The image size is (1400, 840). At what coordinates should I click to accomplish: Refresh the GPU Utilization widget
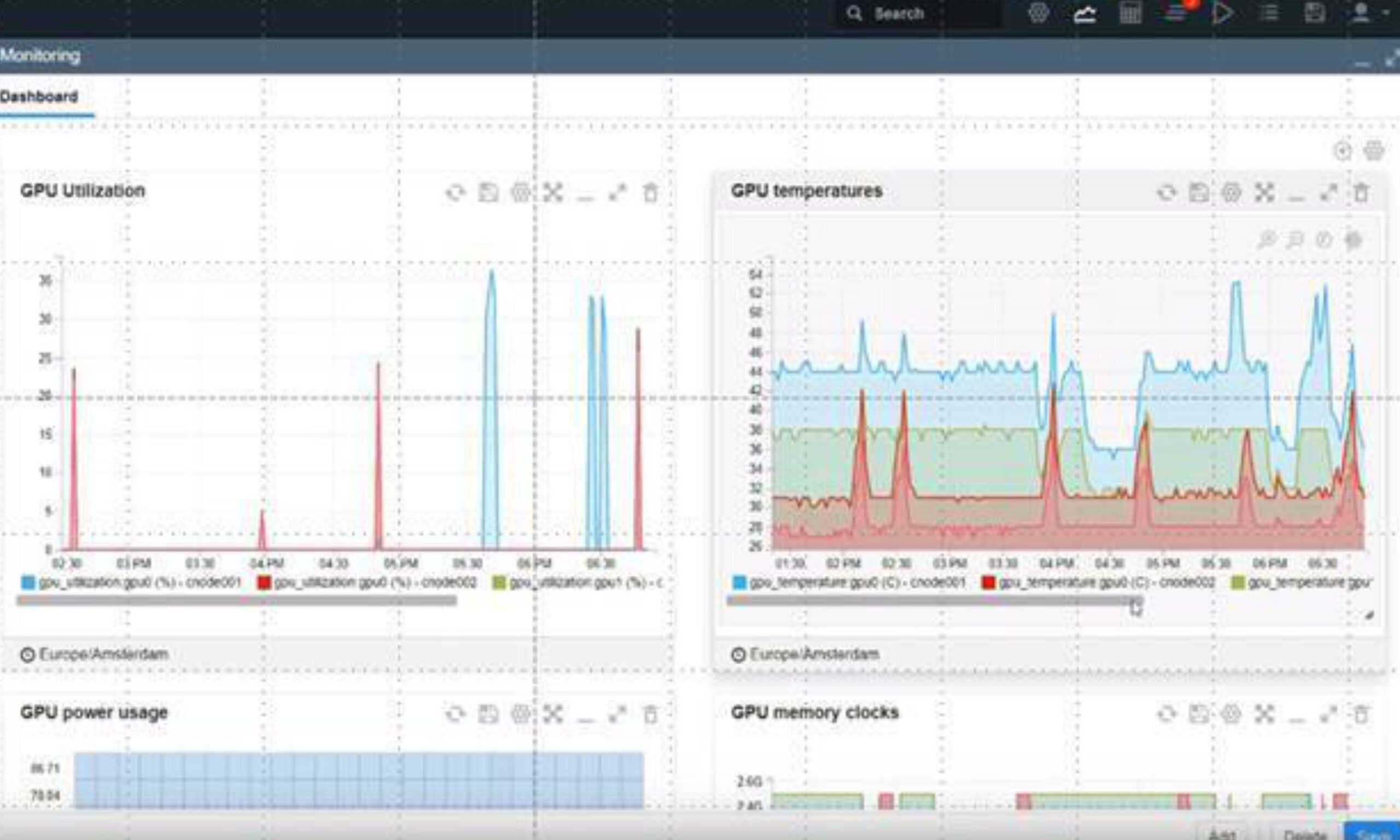pos(455,193)
